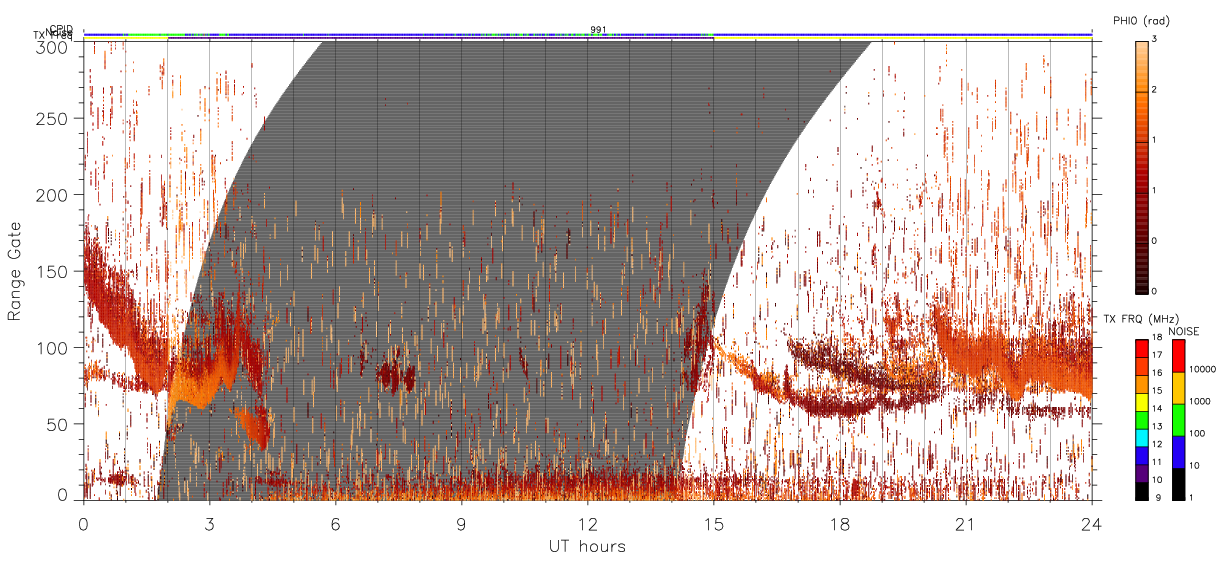Click the "12" tick on UT hours axis
The width and height of the screenshot is (1228, 567).
(587, 524)
